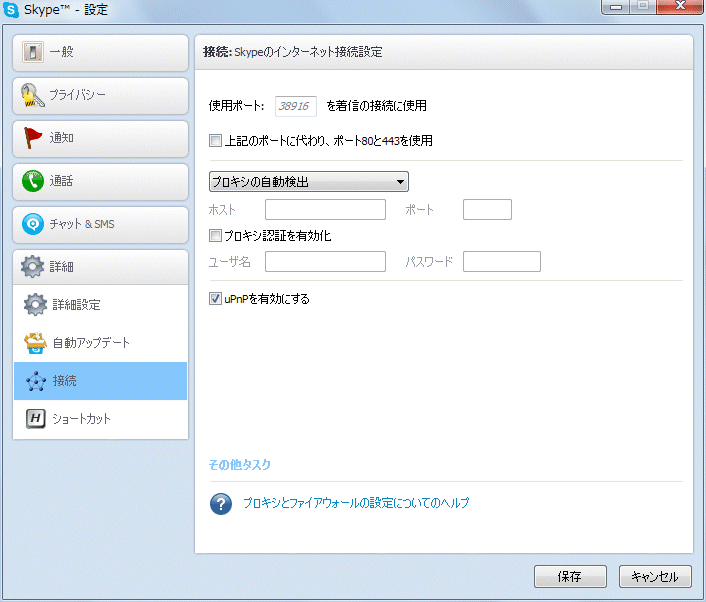The width and height of the screenshot is (706, 602).
Task: Click the キャンセル button
Action: pos(655,576)
